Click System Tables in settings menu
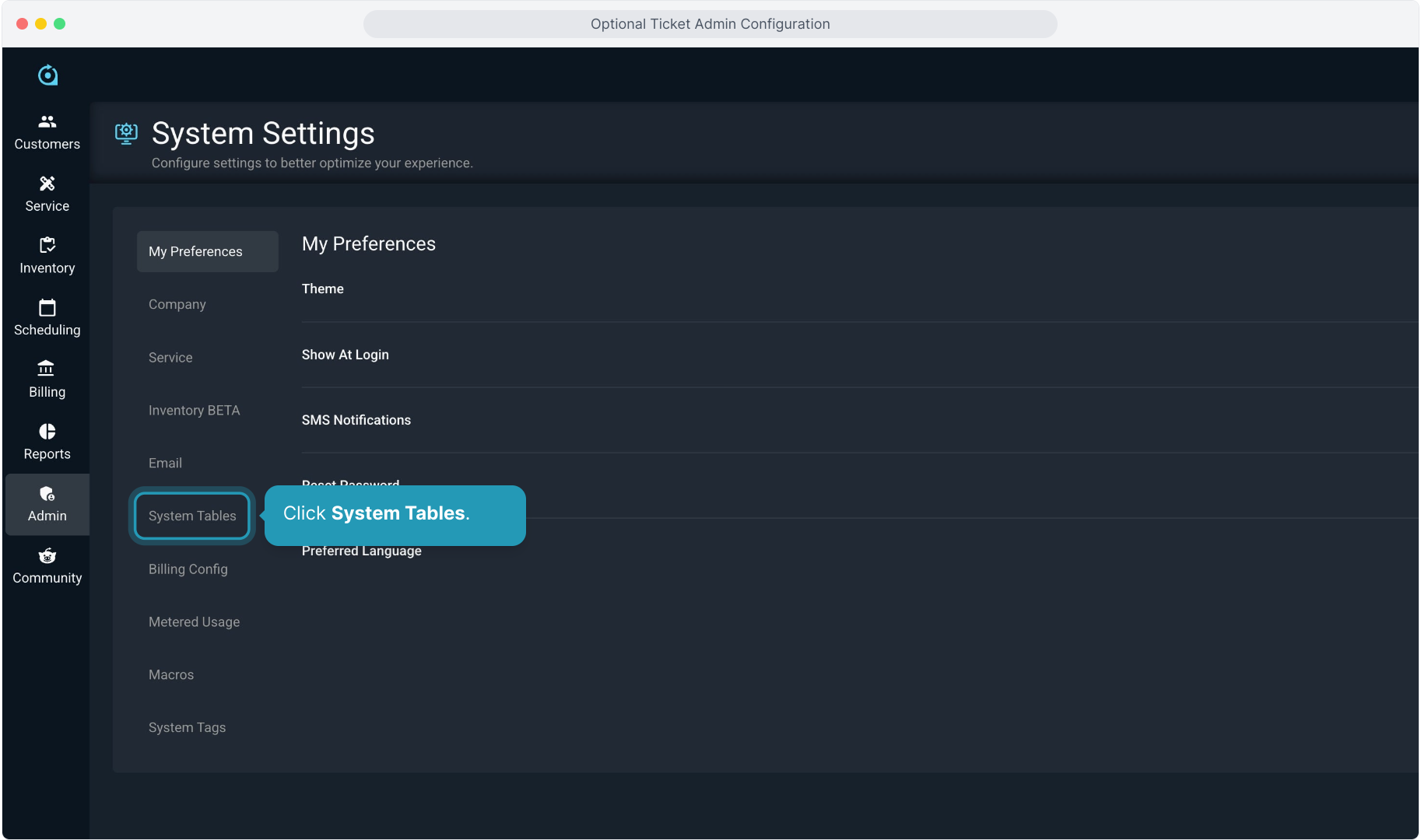Image resolution: width=1421 pixels, height=840 pixels. pos(192,516)
